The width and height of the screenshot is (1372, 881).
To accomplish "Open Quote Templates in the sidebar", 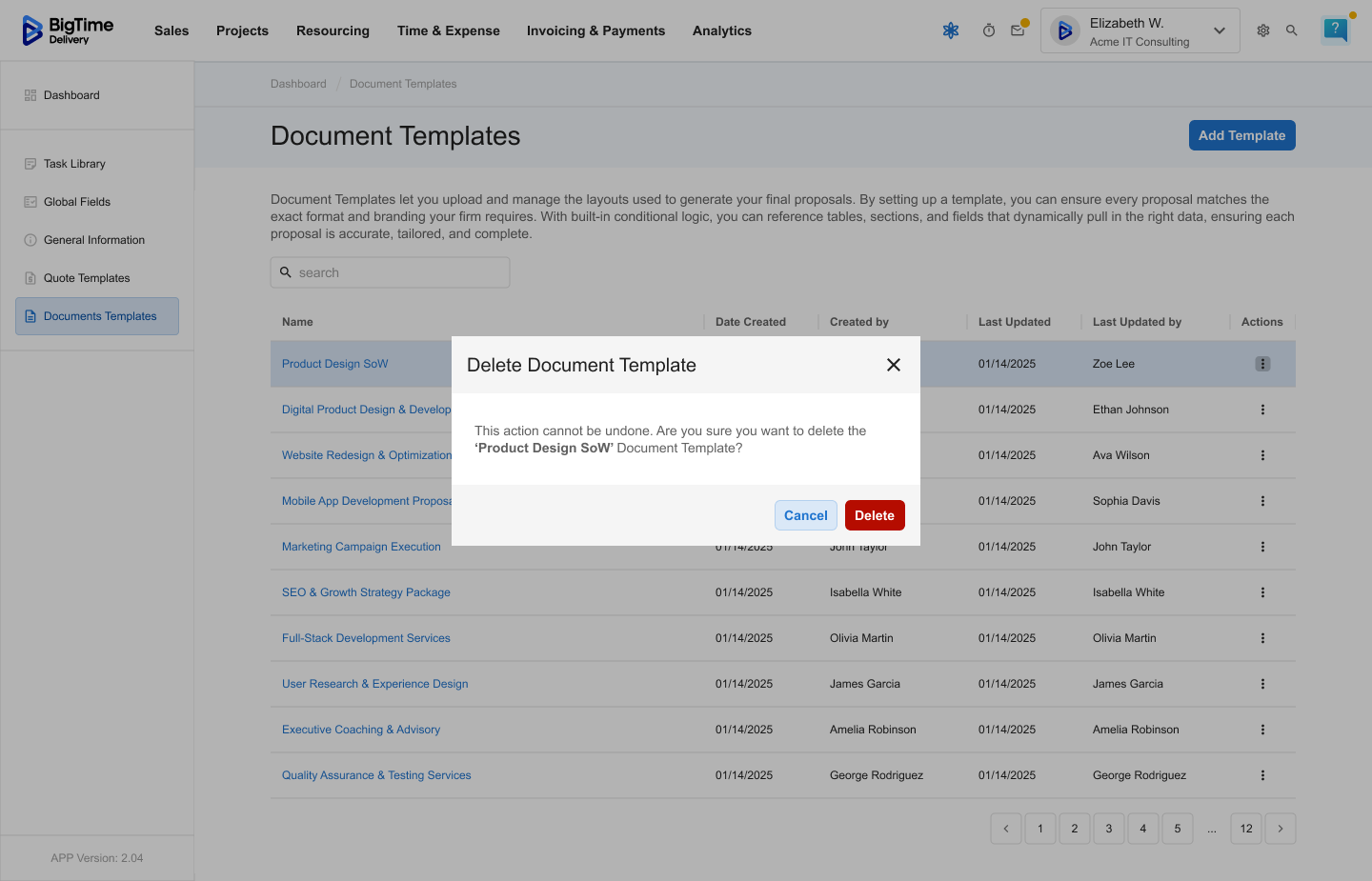I will click(87, 278).
